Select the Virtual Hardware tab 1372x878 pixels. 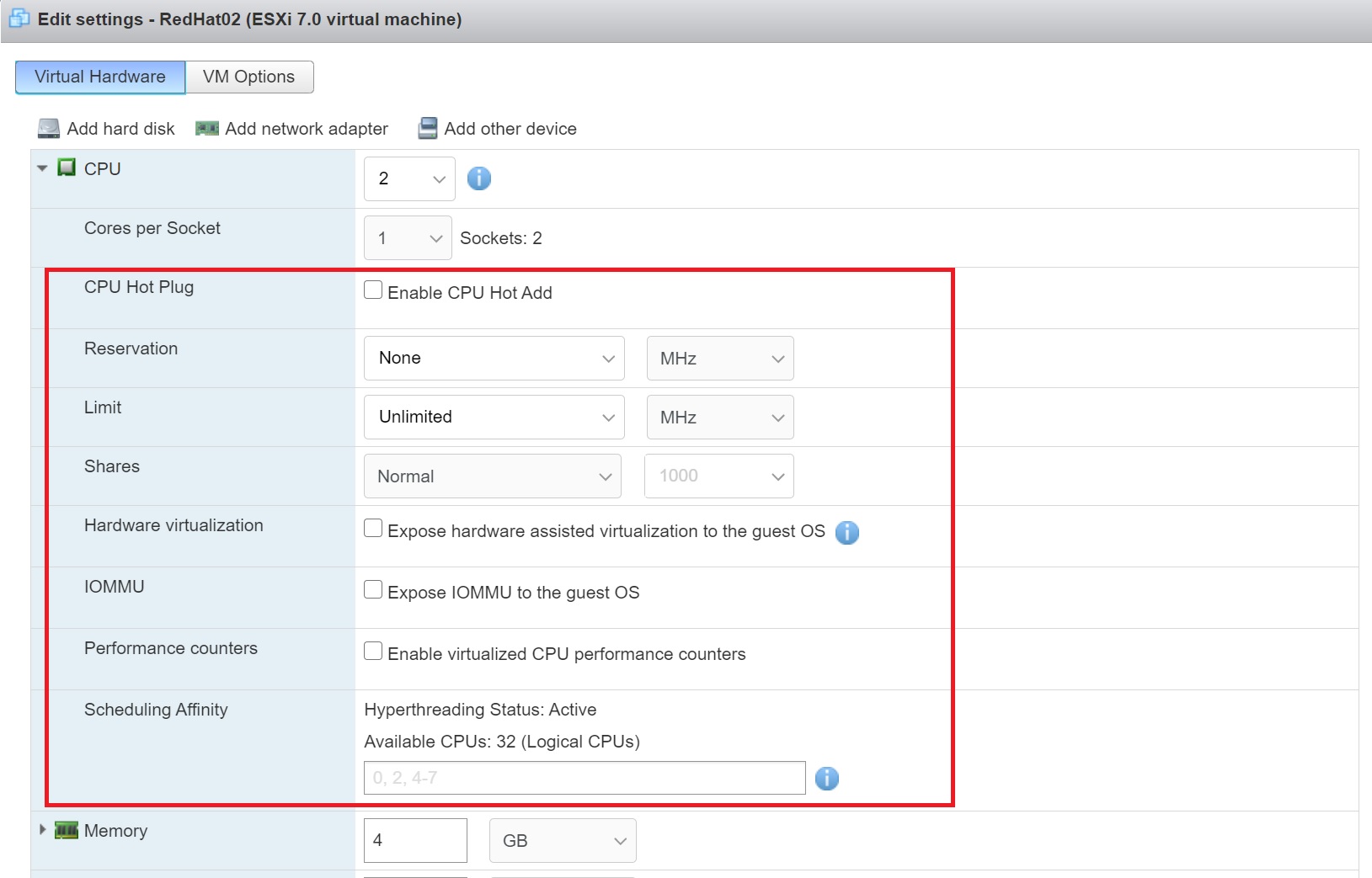(100, 77)
